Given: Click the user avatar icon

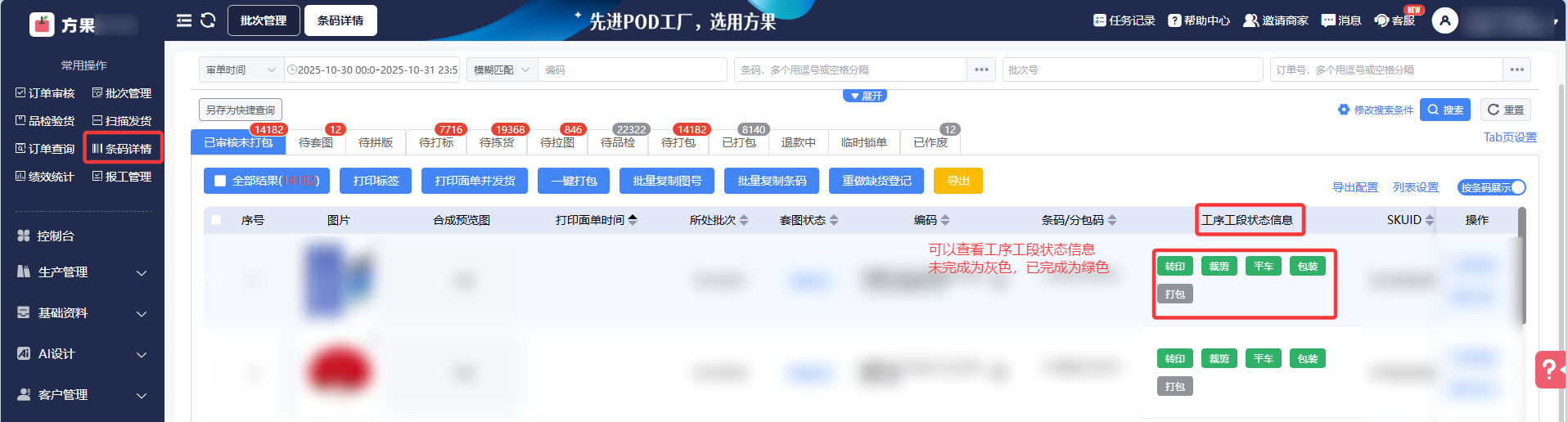Looking at the screenshot, I should tap(1444, 20).
